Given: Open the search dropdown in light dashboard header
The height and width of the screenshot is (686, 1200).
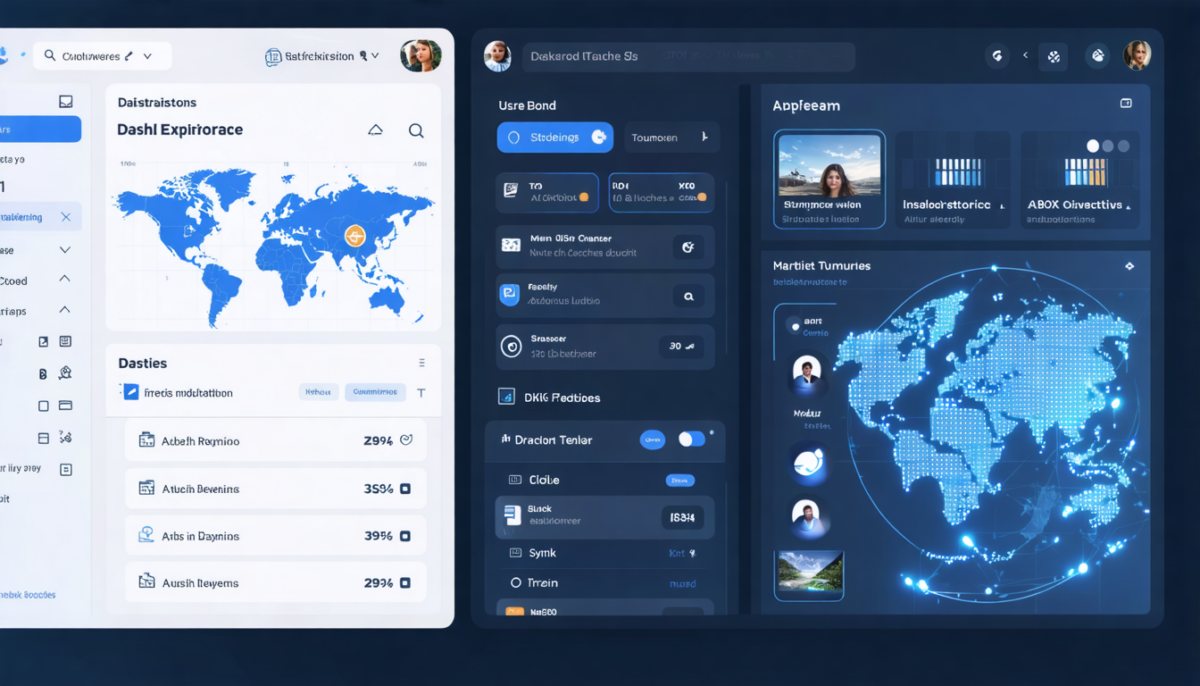Looking at the screenshot, I should [102, 56].
